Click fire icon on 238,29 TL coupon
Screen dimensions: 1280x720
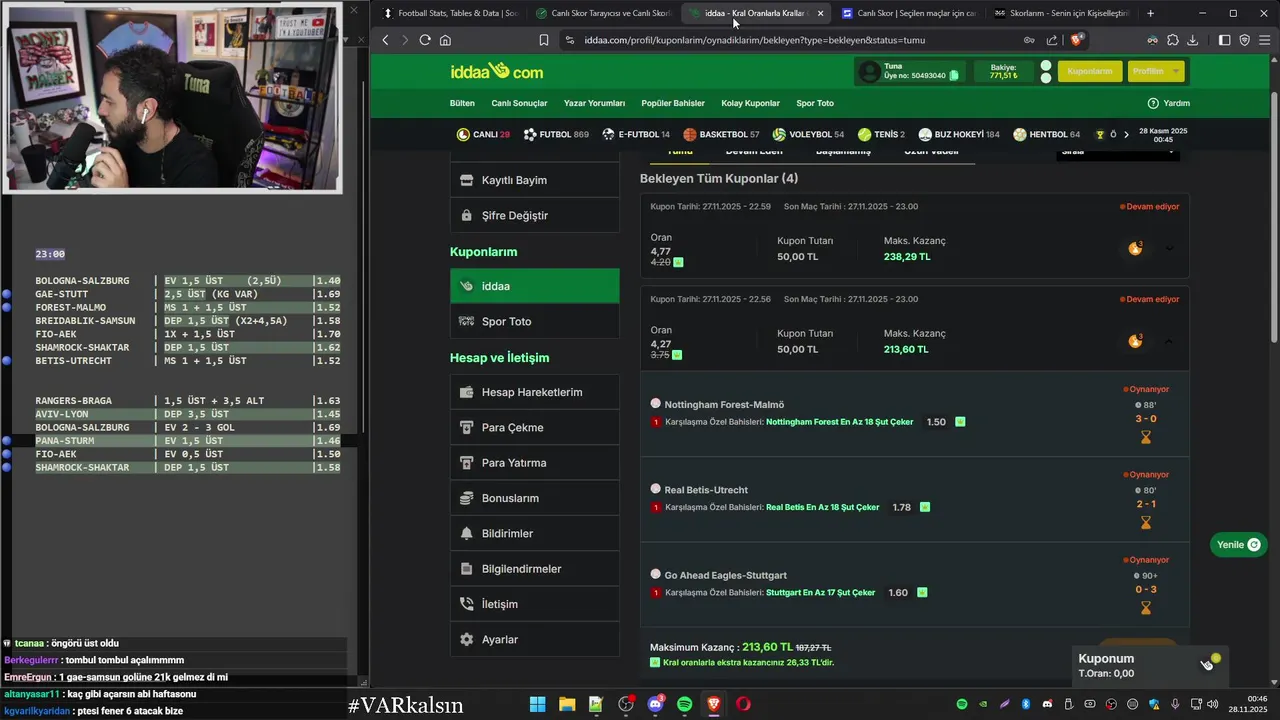click(x=1135, y=248)
